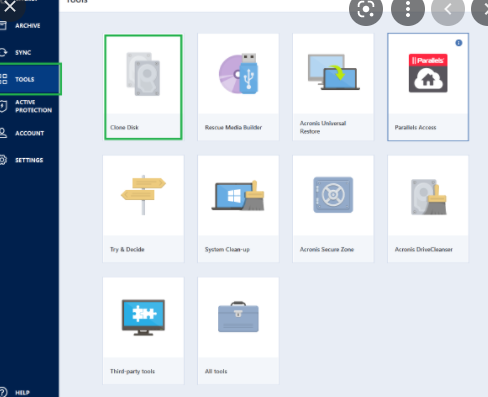Open Acronis Universal Restore tile
Screen dimensions: 488x397
333,87
